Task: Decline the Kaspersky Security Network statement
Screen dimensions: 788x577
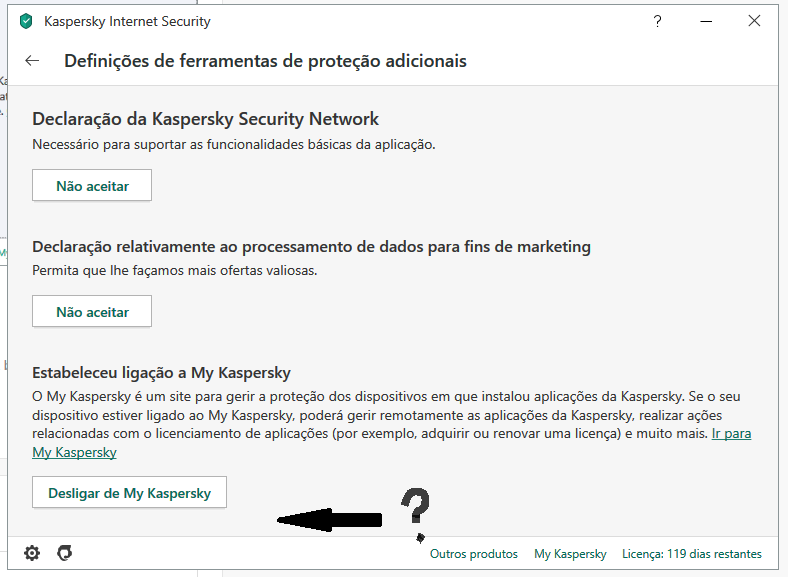Action: coord(92,186)
